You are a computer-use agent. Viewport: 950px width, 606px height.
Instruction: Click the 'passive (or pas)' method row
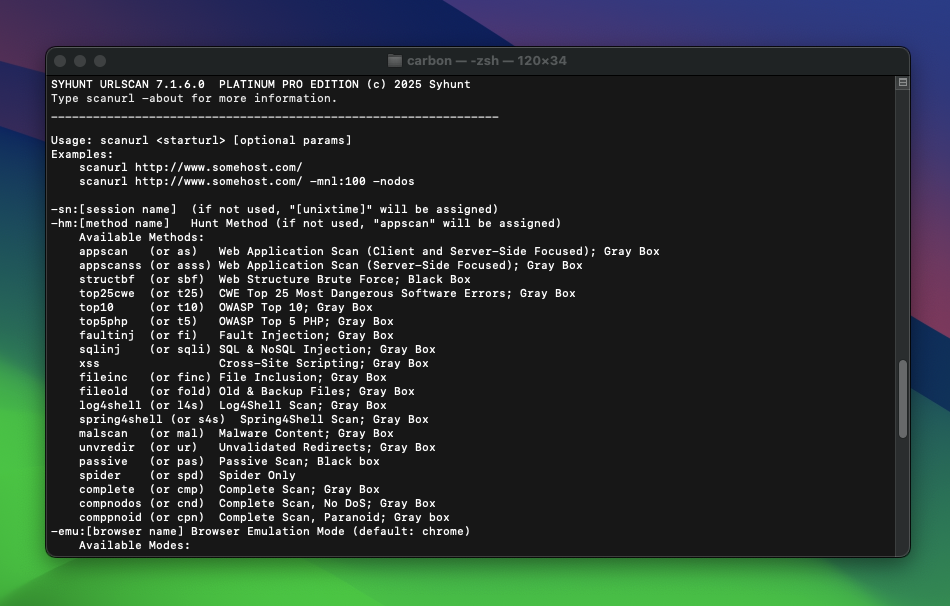point(229,461)
